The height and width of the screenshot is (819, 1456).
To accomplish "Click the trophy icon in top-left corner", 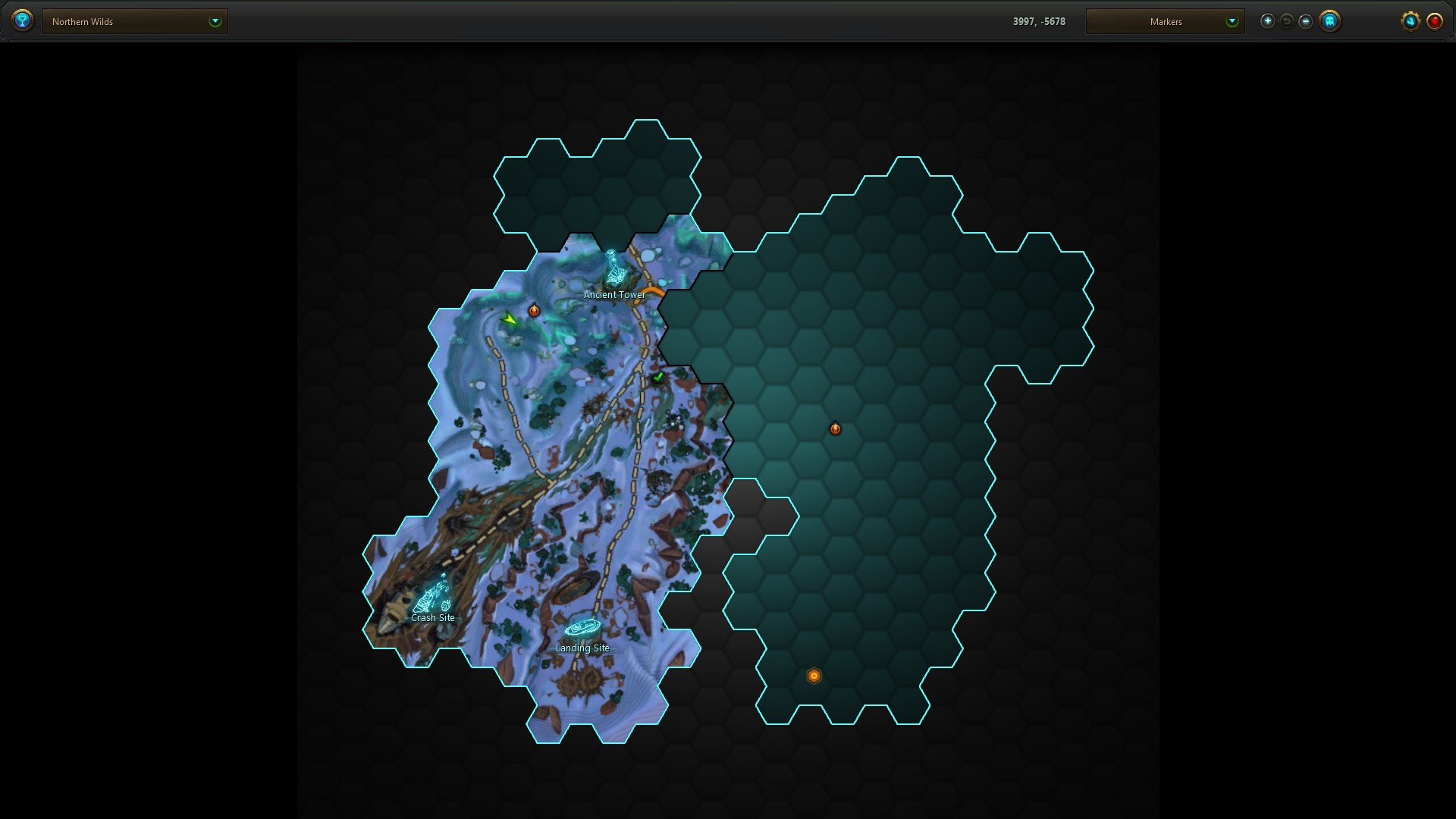I will point(23,20).
